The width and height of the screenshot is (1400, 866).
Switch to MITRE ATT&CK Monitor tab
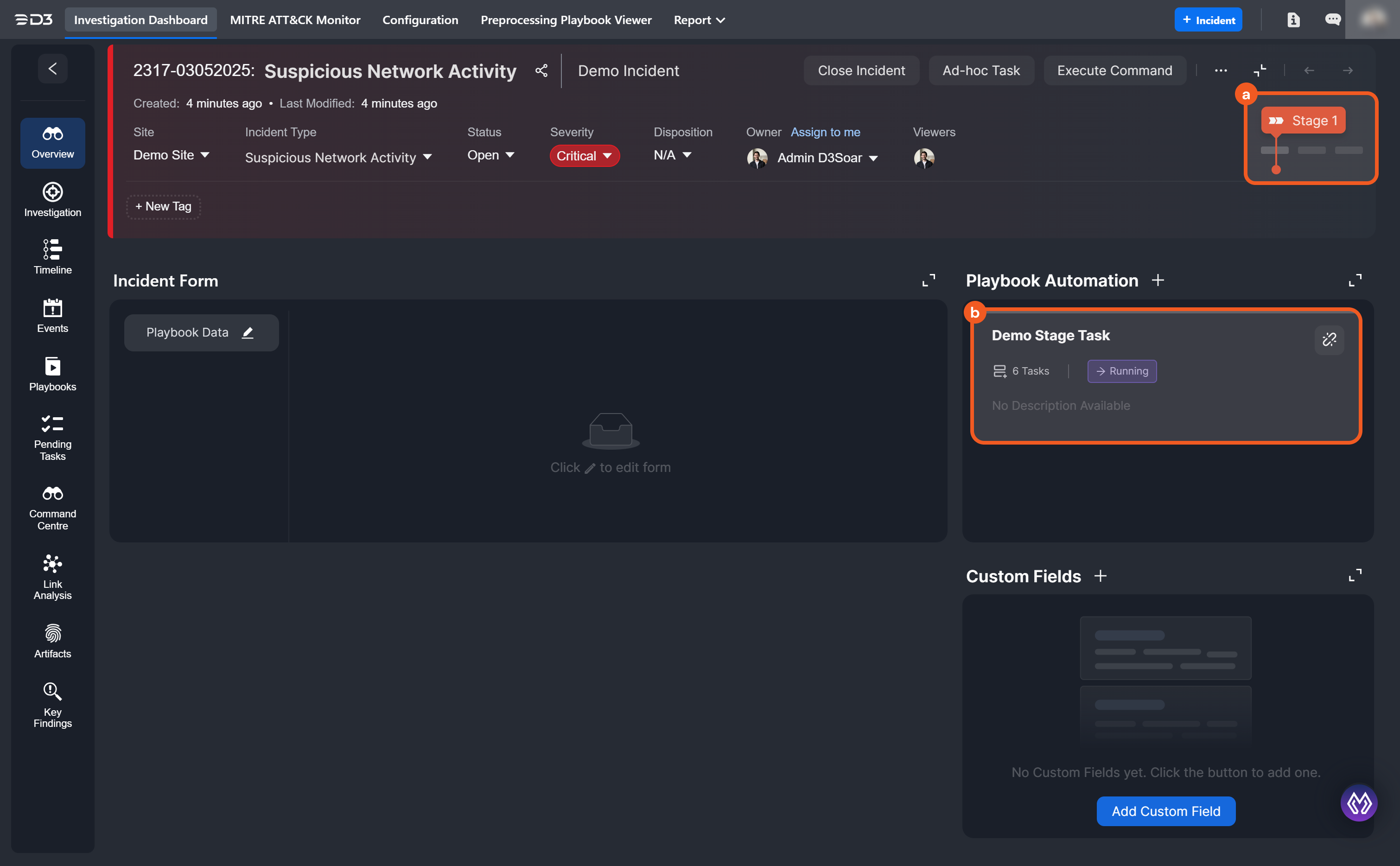click(x=295, y=20)
